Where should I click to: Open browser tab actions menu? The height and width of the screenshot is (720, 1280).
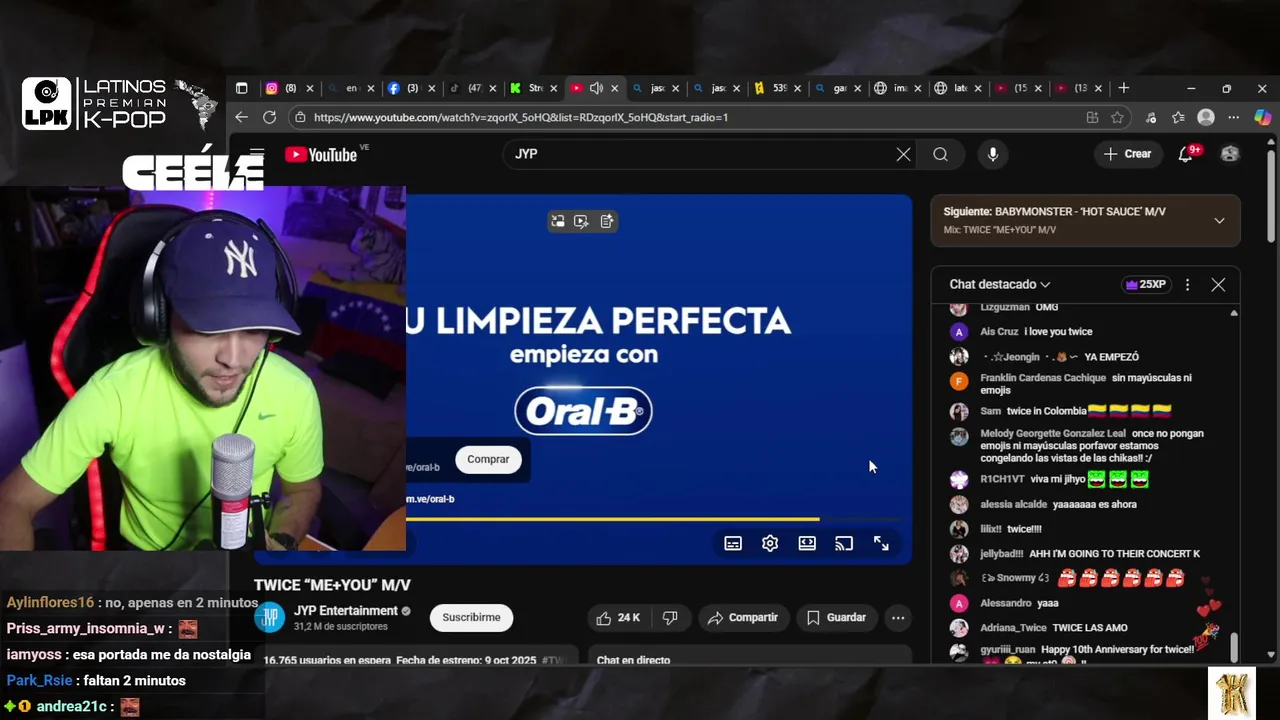tap(241, 88)
